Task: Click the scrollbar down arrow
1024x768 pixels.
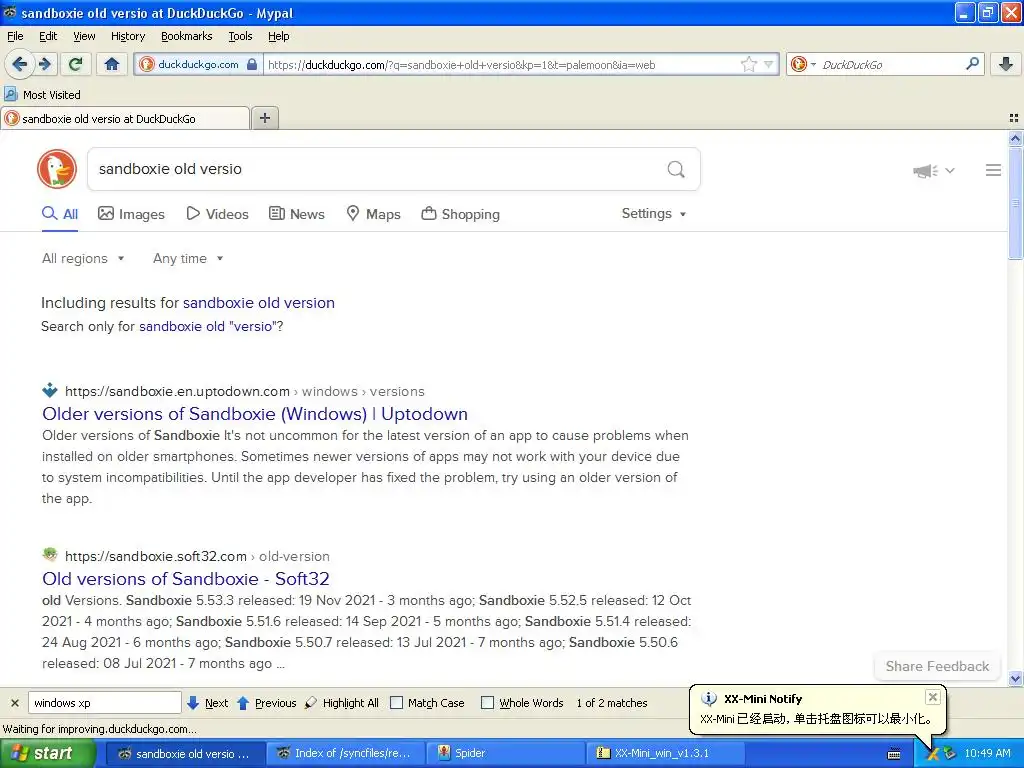Action: [x=1015, y=679]
